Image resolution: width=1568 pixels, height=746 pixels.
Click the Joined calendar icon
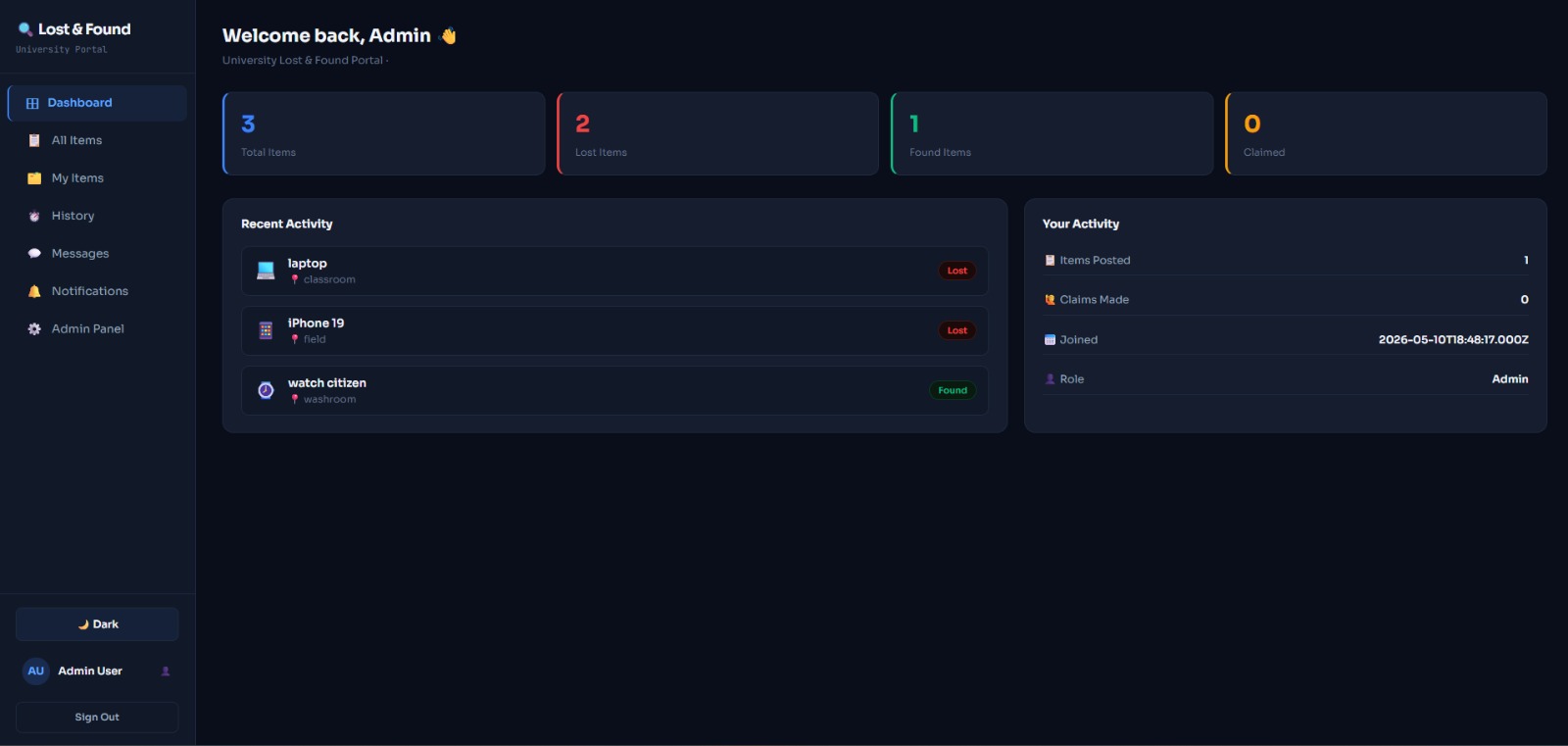(x=1050, y=340)
